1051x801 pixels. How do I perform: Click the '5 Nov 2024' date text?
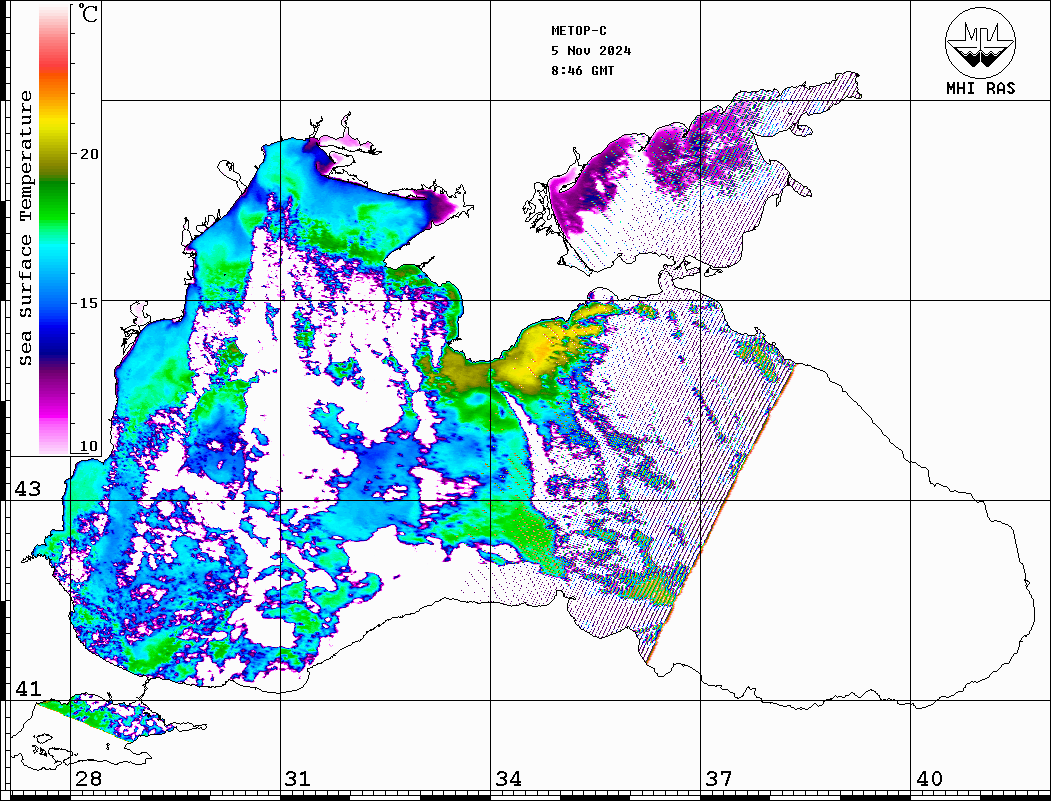coord(591,51)
